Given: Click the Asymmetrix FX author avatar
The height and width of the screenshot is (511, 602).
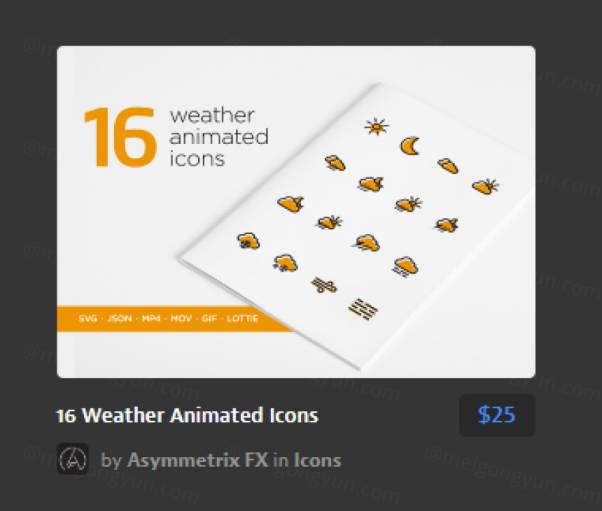Looking at the screenshot, I should pos(73,459).
